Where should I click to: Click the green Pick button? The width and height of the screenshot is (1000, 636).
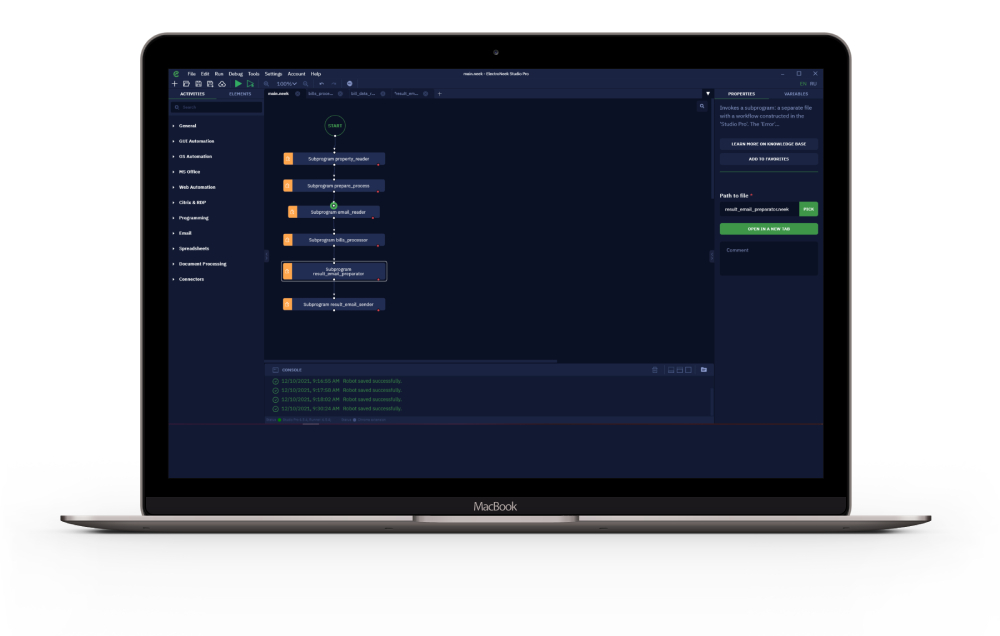809,209
